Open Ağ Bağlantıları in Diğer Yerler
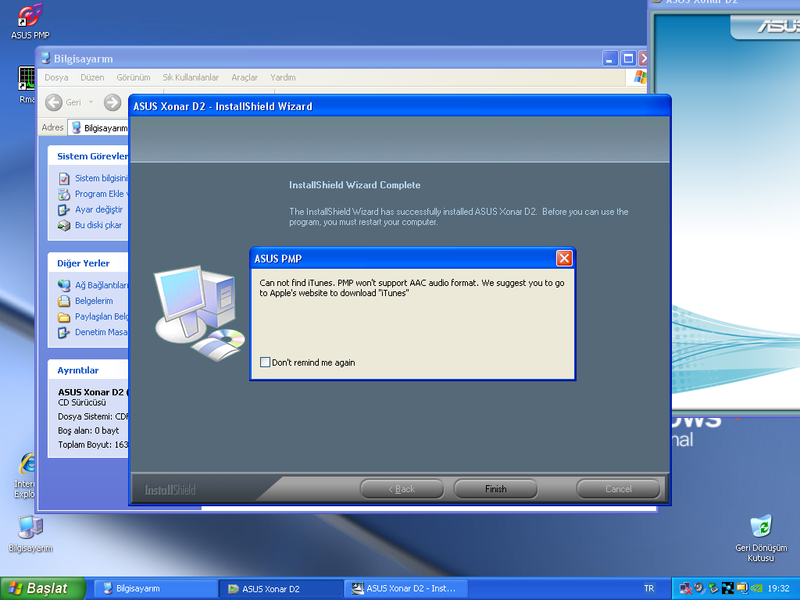The image size is (800, 600). (x=101, y=285)
